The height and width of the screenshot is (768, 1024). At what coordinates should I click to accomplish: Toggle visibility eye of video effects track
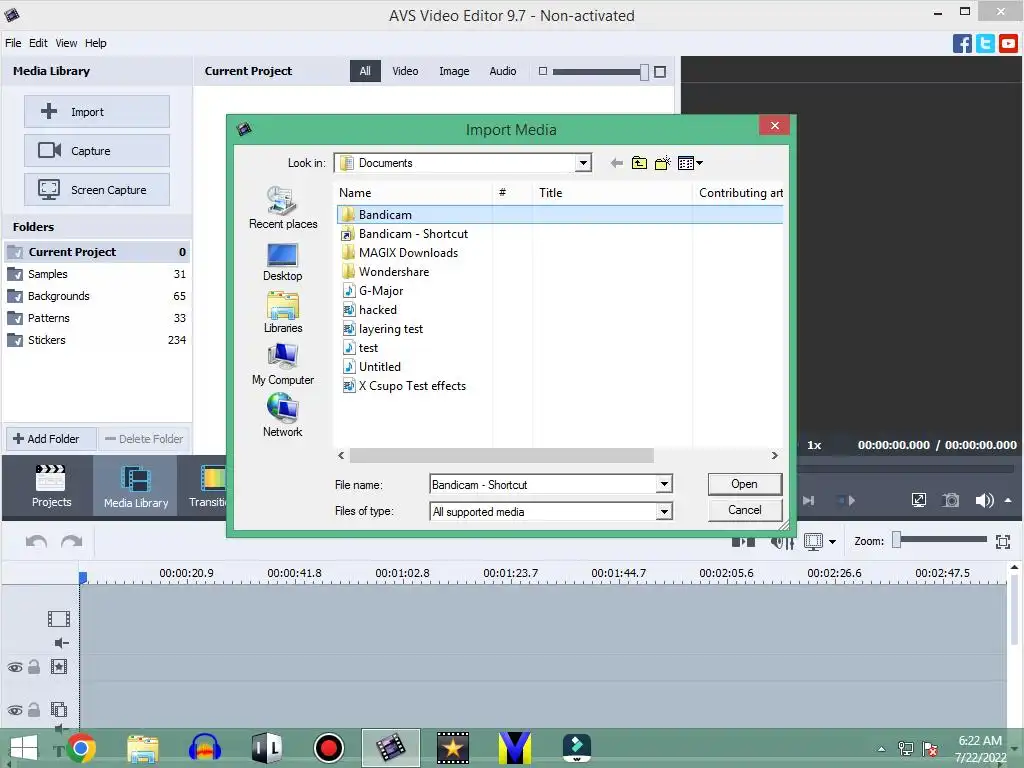tap(14, 667)
